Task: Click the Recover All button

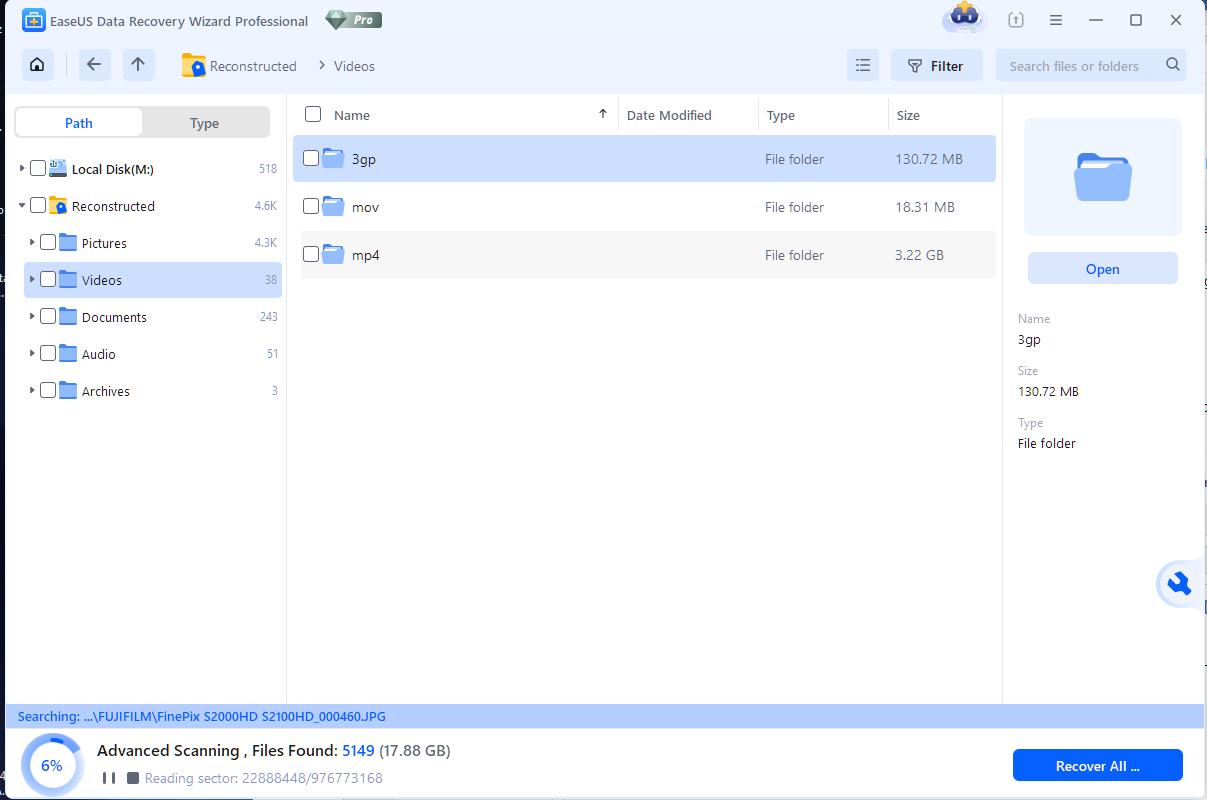Action: (x=1098, y=766)
